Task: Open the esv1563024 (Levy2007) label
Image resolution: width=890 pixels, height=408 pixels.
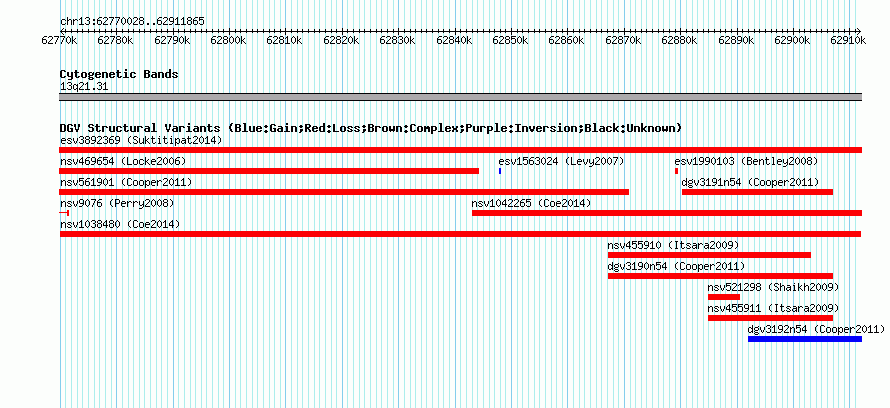Action: 561,161
